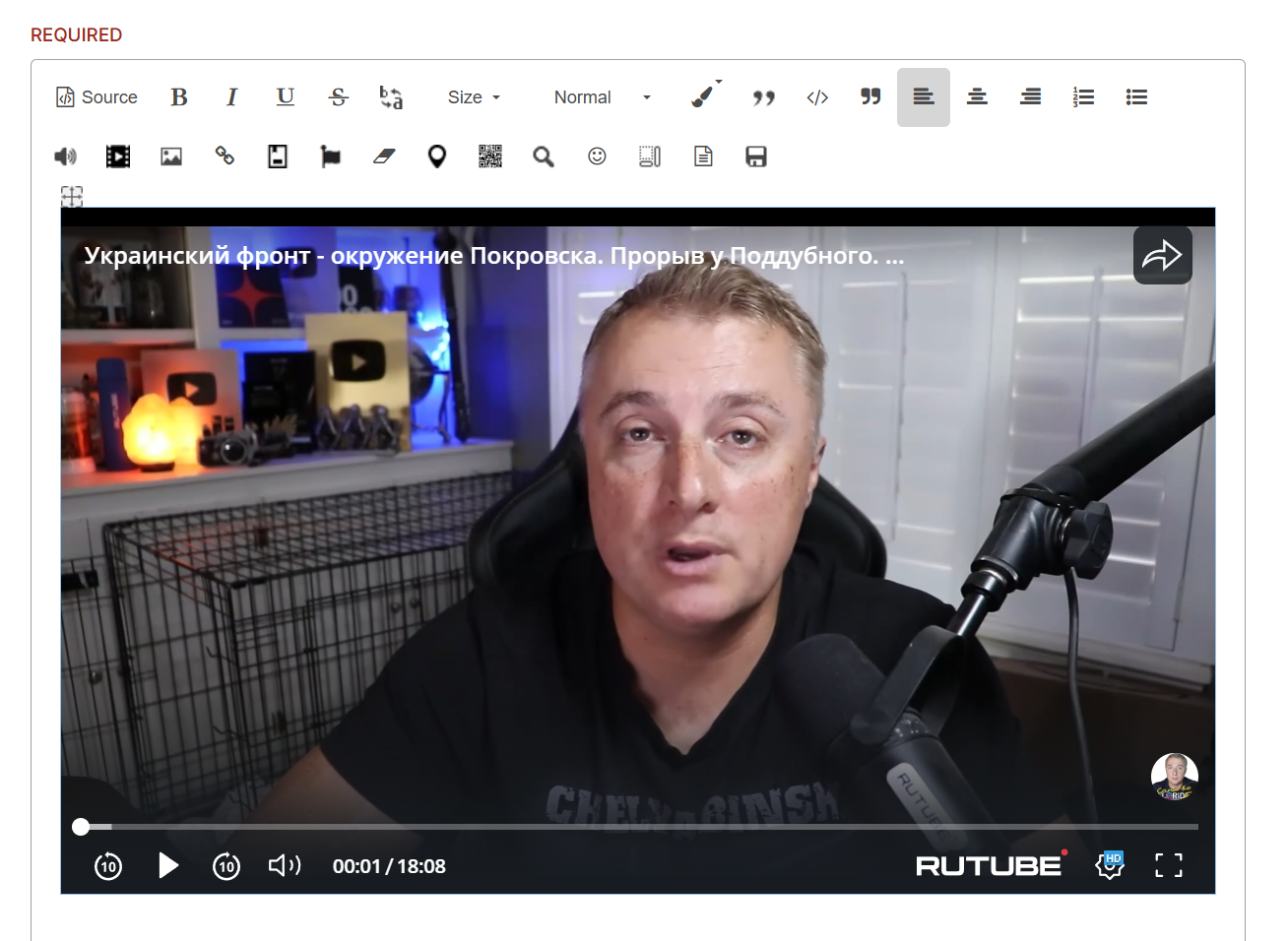Click the video progress bar
The height and width of the screenshot is (941, 1288).
point(638,827)
